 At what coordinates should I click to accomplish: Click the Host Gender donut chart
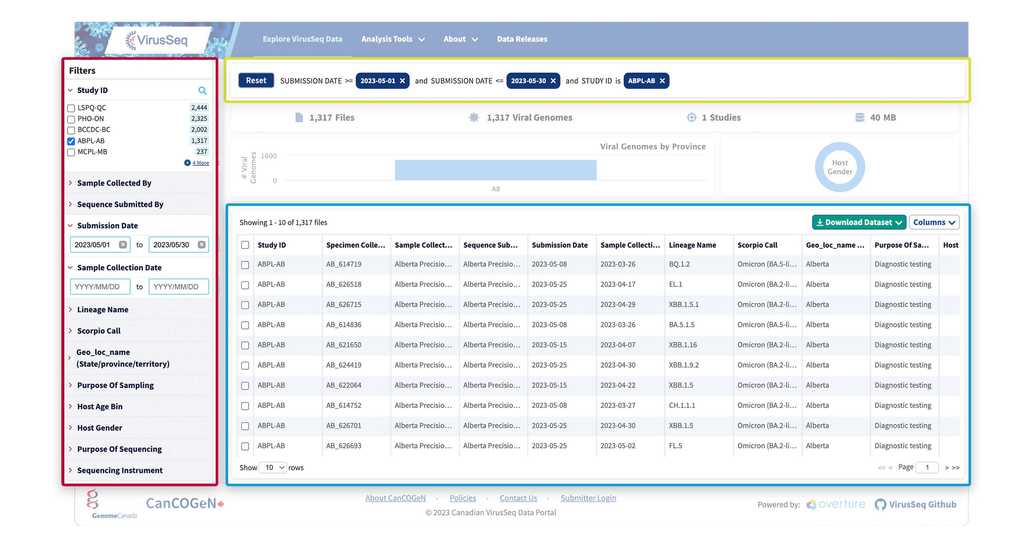pyautogui.click(x=840, y=167)
